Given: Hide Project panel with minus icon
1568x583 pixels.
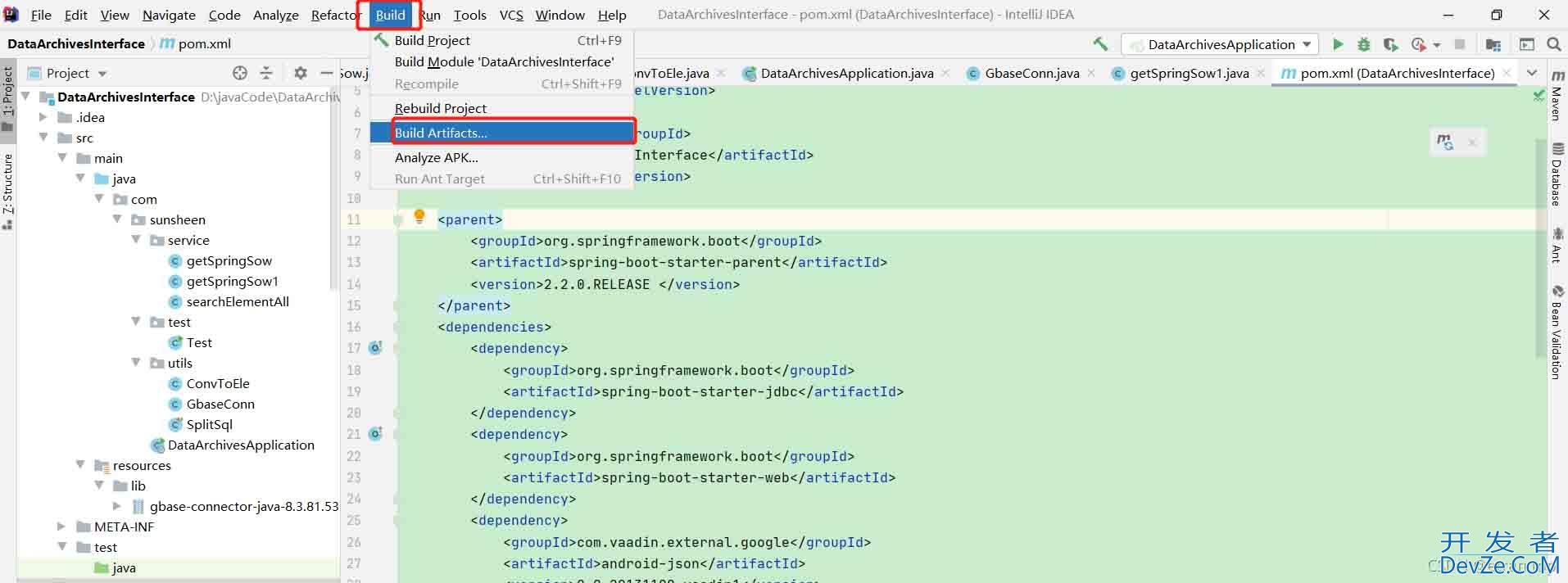Looking at the screenshot, I should (x=326, y=73).
